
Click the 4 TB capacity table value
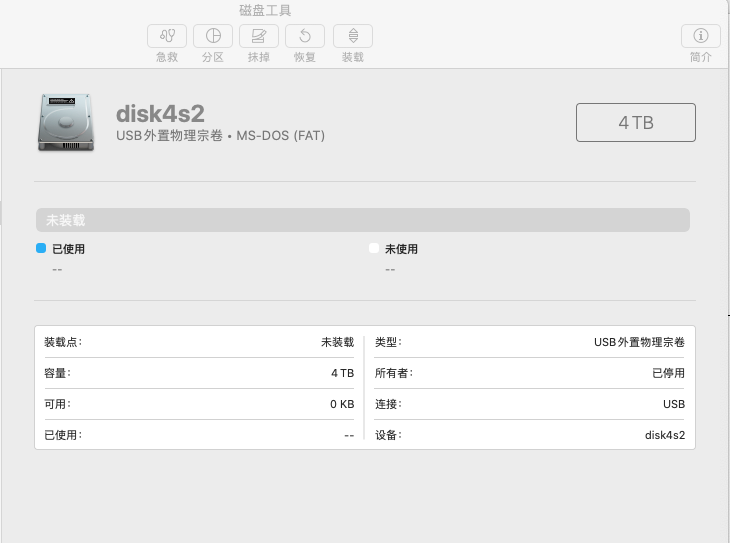(343, 373)
